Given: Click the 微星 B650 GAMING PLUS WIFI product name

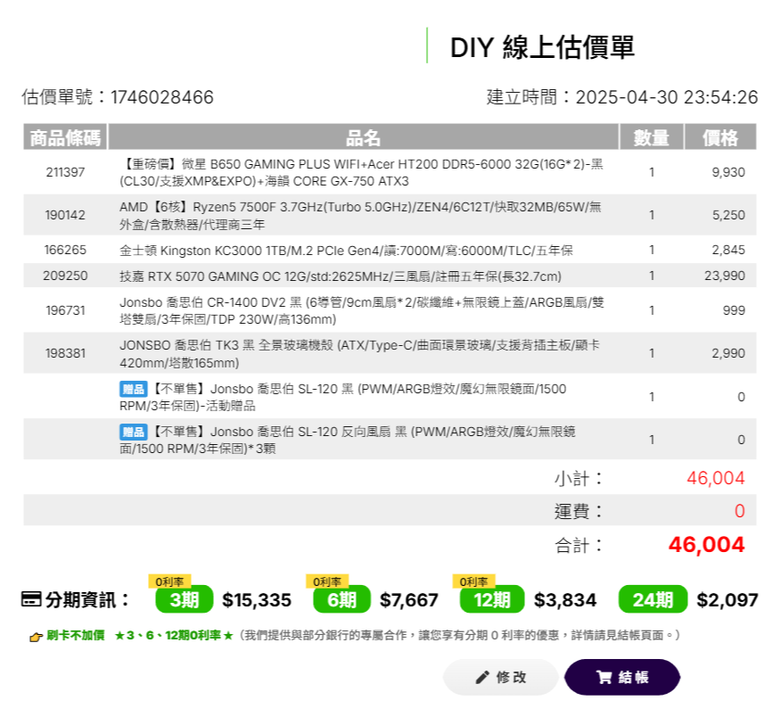Looking at the screenshot, I should click(x=361, y=172).
